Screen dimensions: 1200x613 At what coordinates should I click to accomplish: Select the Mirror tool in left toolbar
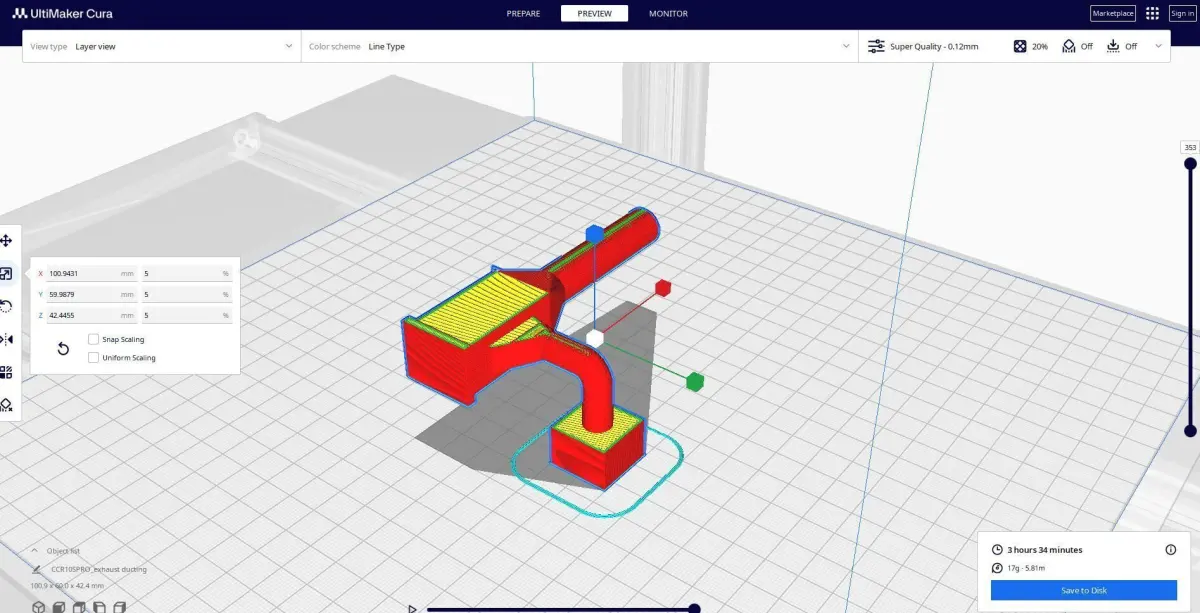click(x=6, y=339)
